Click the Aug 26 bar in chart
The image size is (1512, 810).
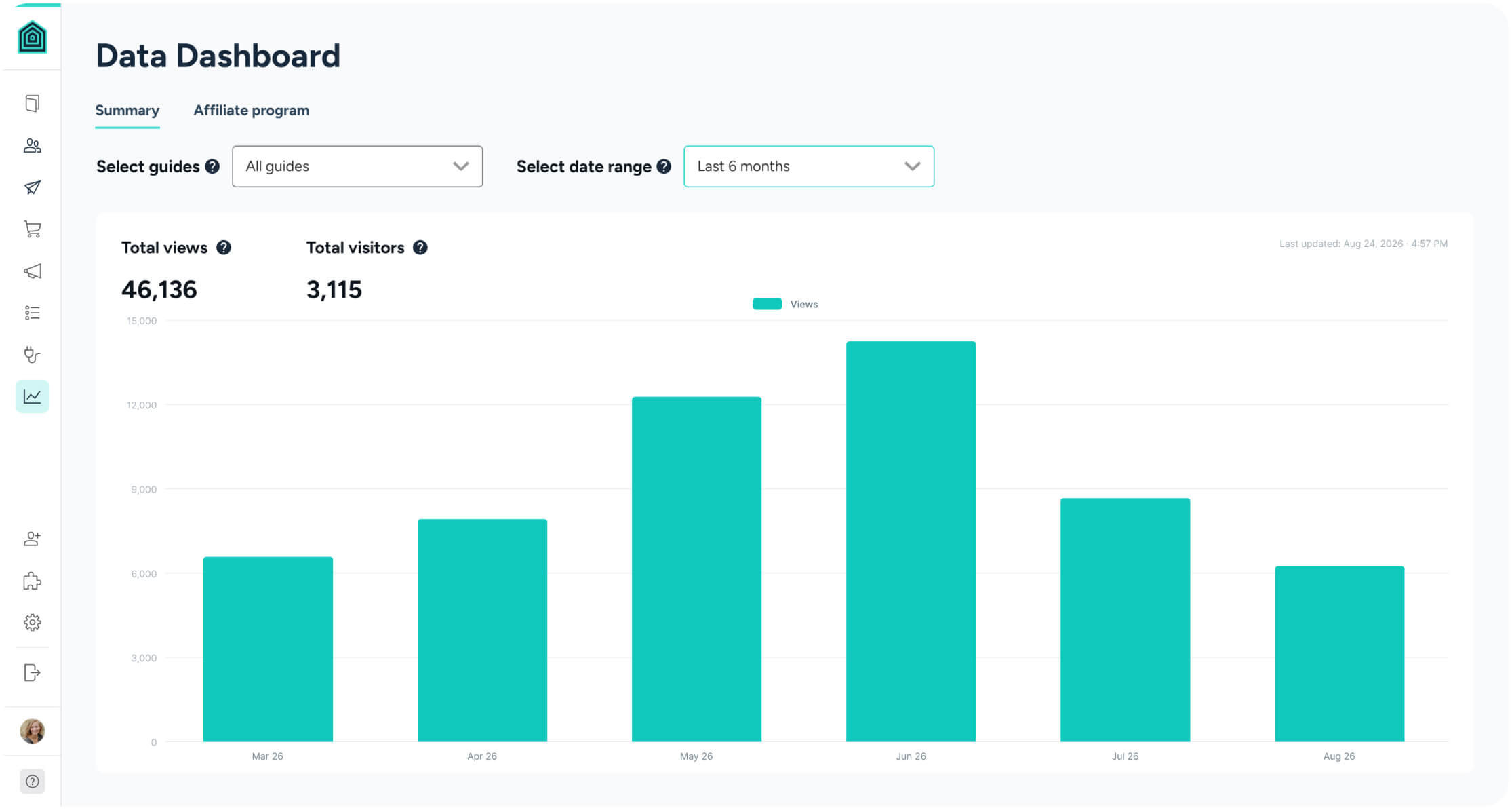pos(1339,654)
